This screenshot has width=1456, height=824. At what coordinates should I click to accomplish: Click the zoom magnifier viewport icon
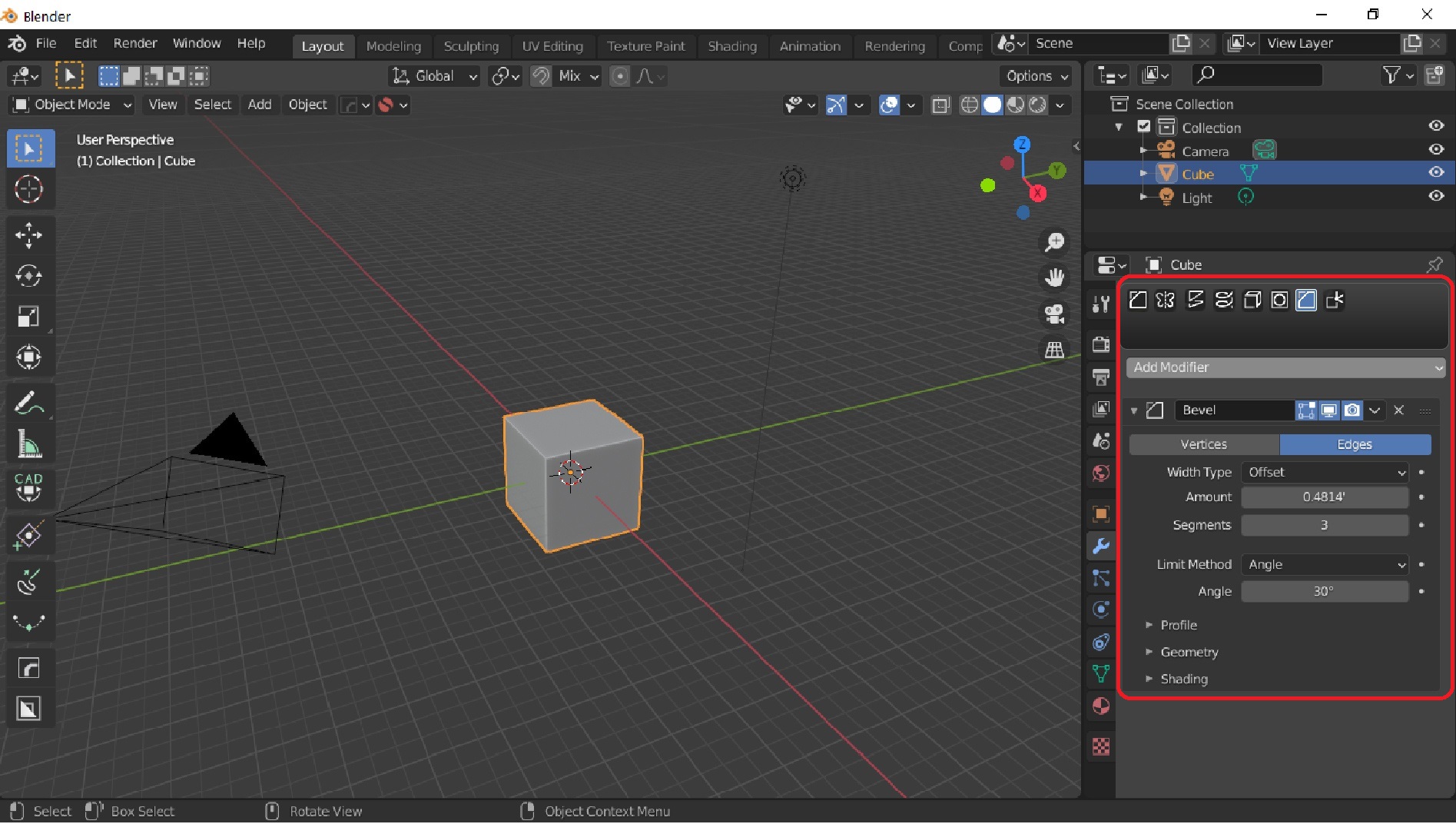point(1054,243)
